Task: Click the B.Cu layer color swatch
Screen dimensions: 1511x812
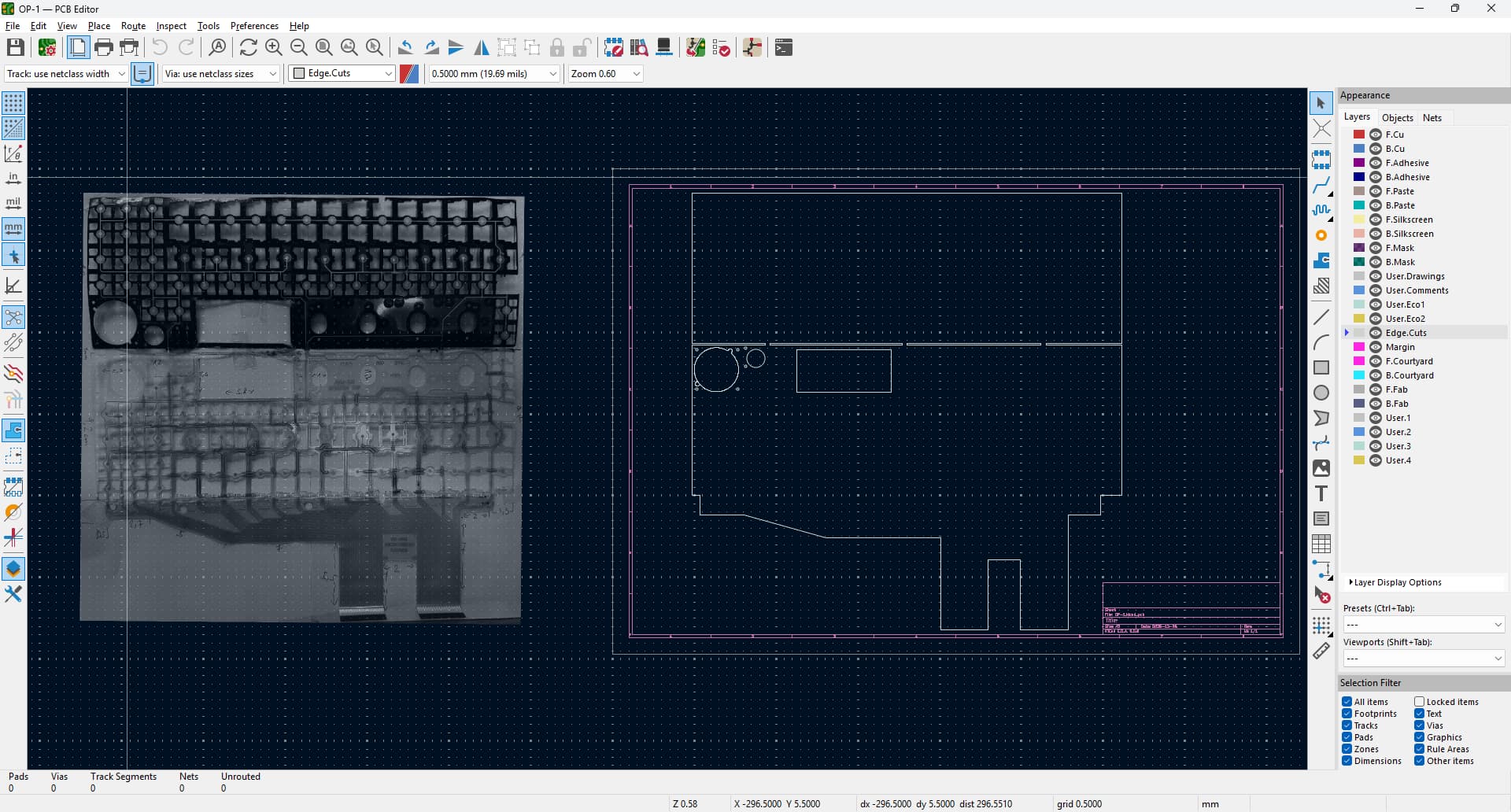Action: click(1359, 149)
